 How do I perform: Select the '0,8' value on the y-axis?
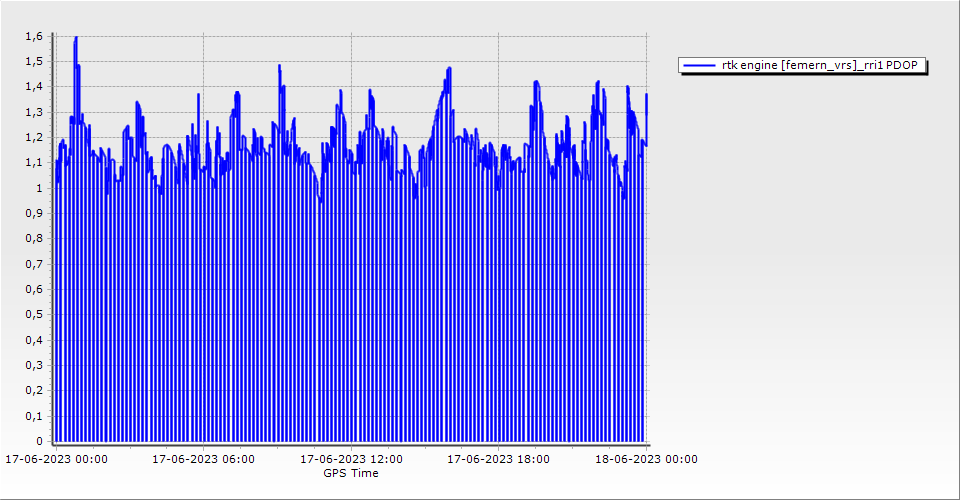coord(34,239)
